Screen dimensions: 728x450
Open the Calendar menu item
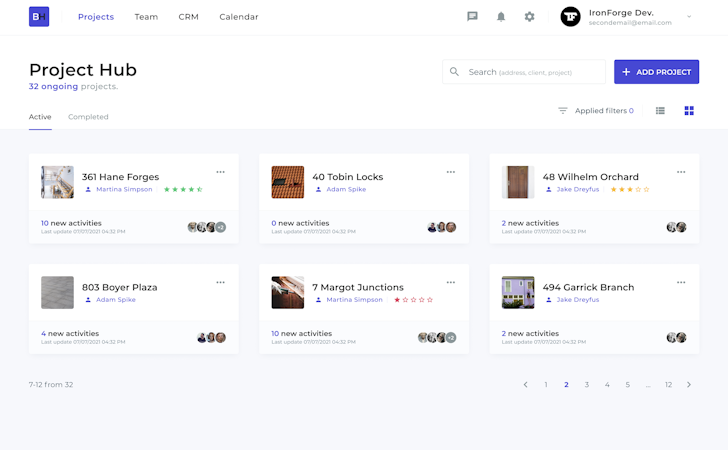(x=239, y=17)
